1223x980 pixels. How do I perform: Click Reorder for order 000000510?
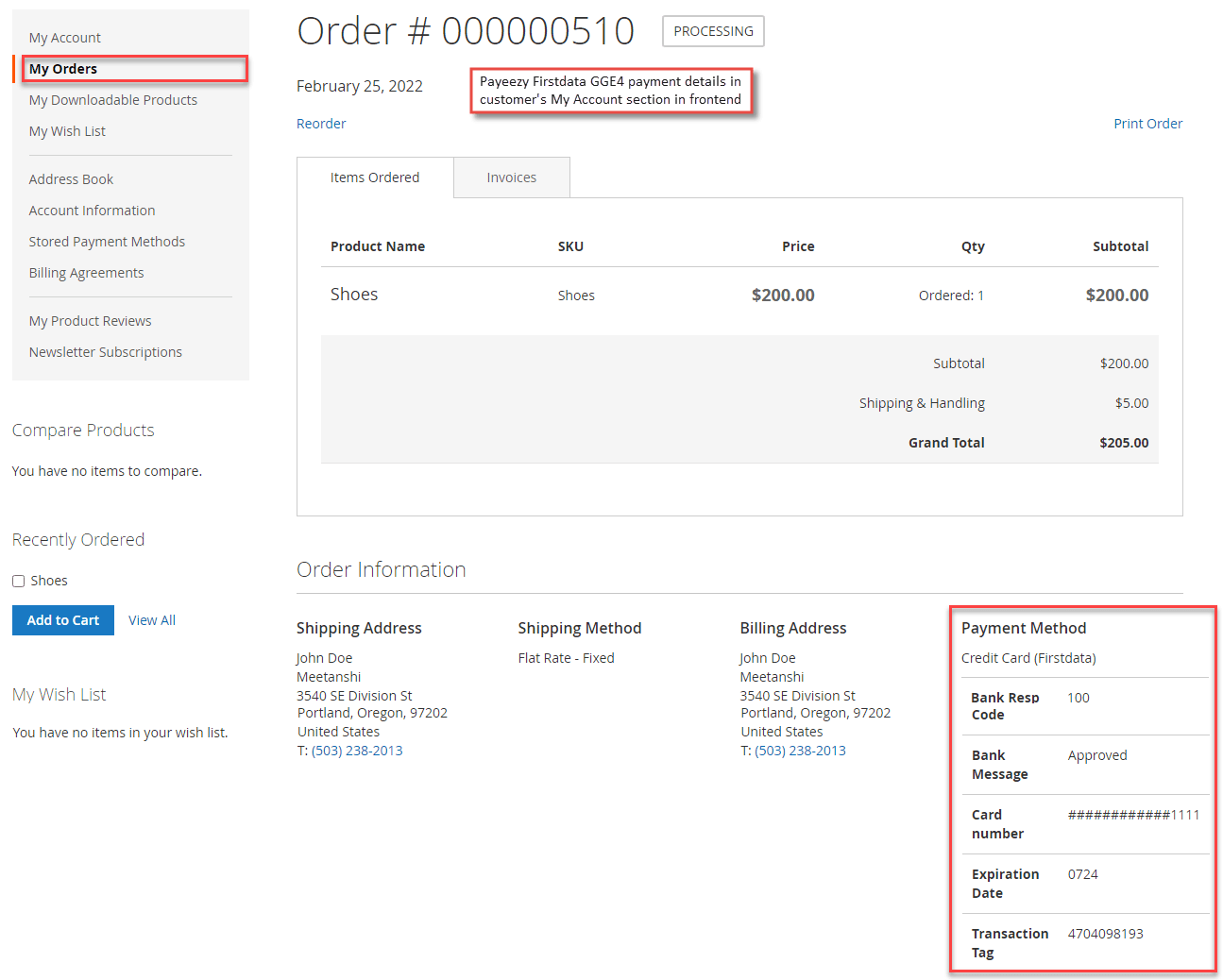[x=321, y=123]
